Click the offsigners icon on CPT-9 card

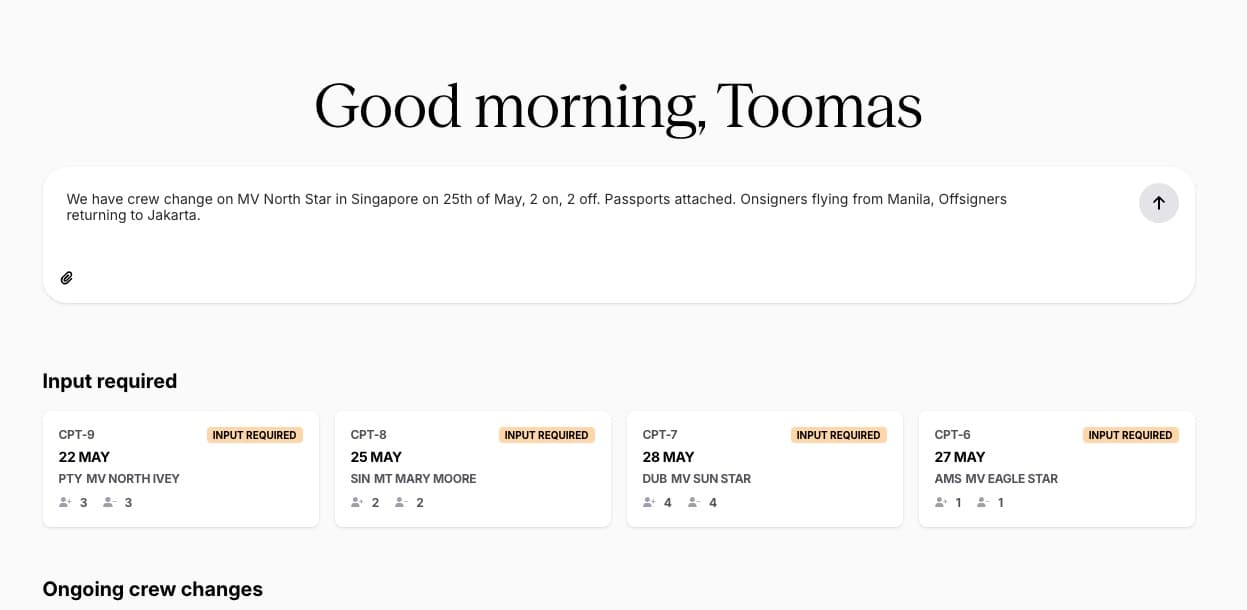click(110, 502)
